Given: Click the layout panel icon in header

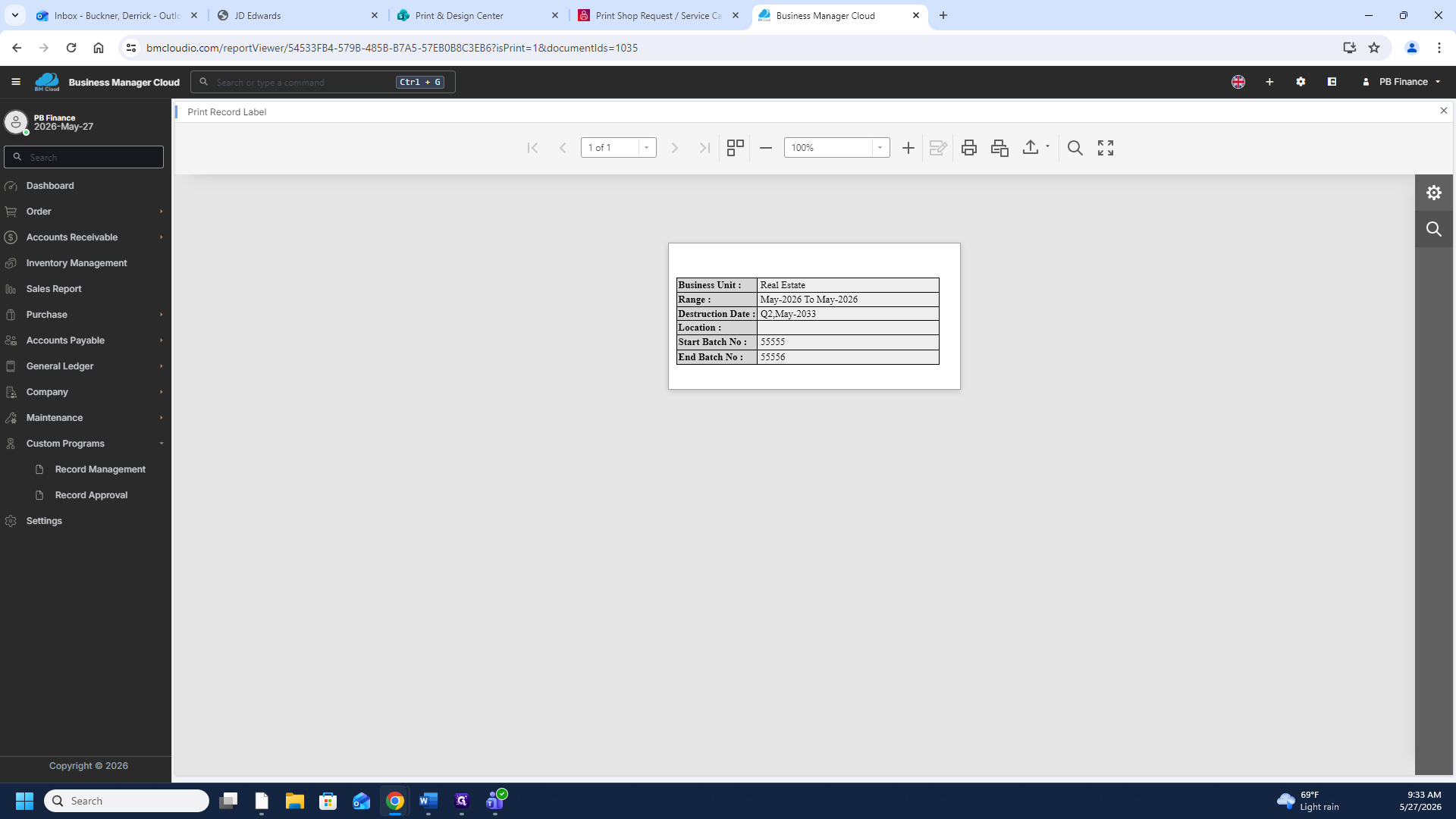Looking at the screenshot, I should (x=1332, y=82).
